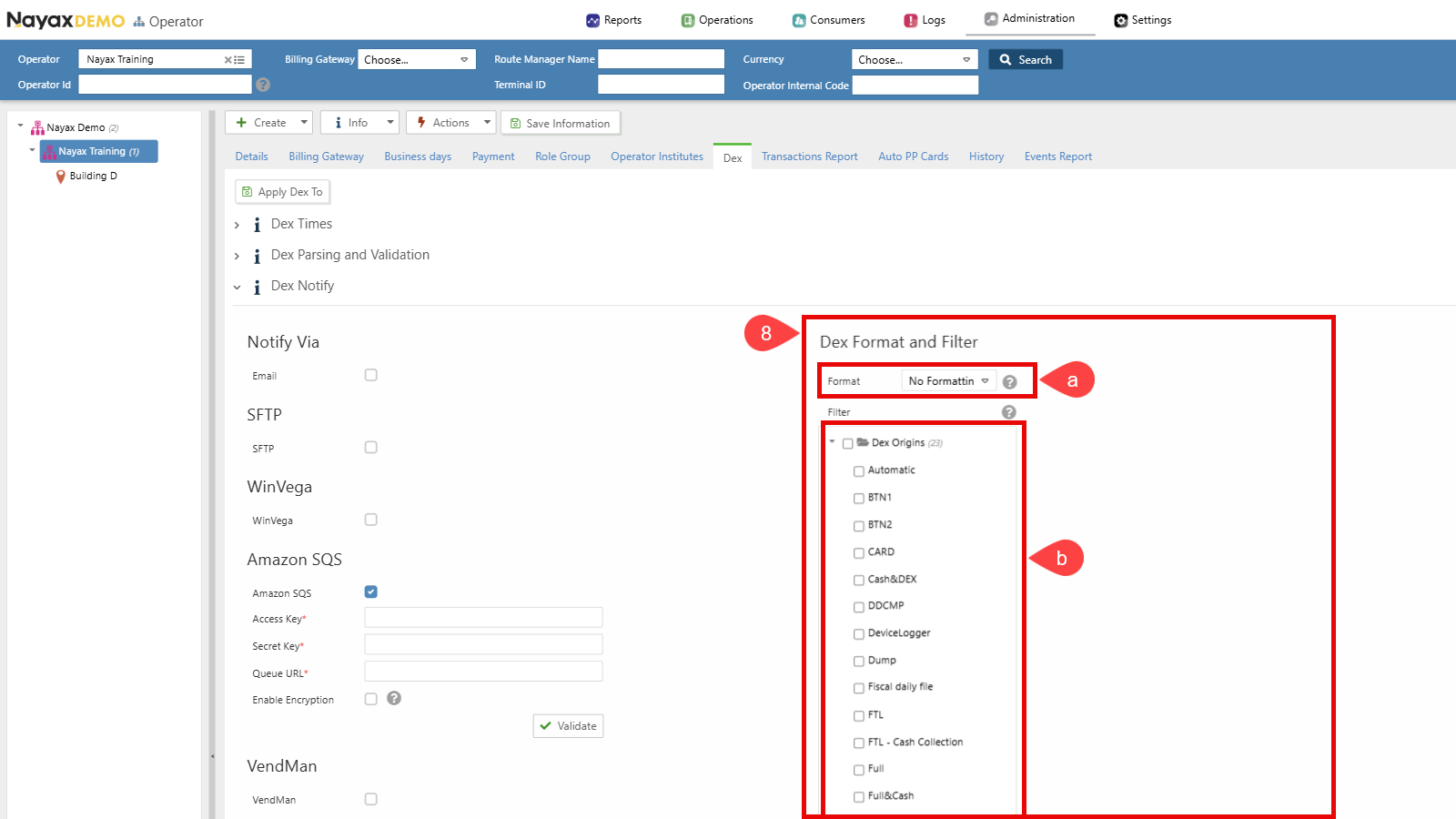Open the Operations menu
Image resolution: width=1456 pixels, height=819 pixels.
coord(717,20)
